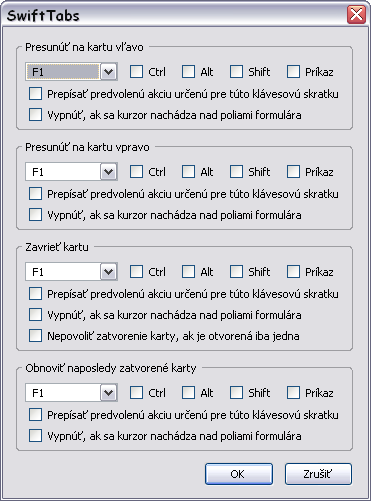Open the F1 key dropdown in Zavrieť kartu
371x502 pixels.
[x=71, y=272]
